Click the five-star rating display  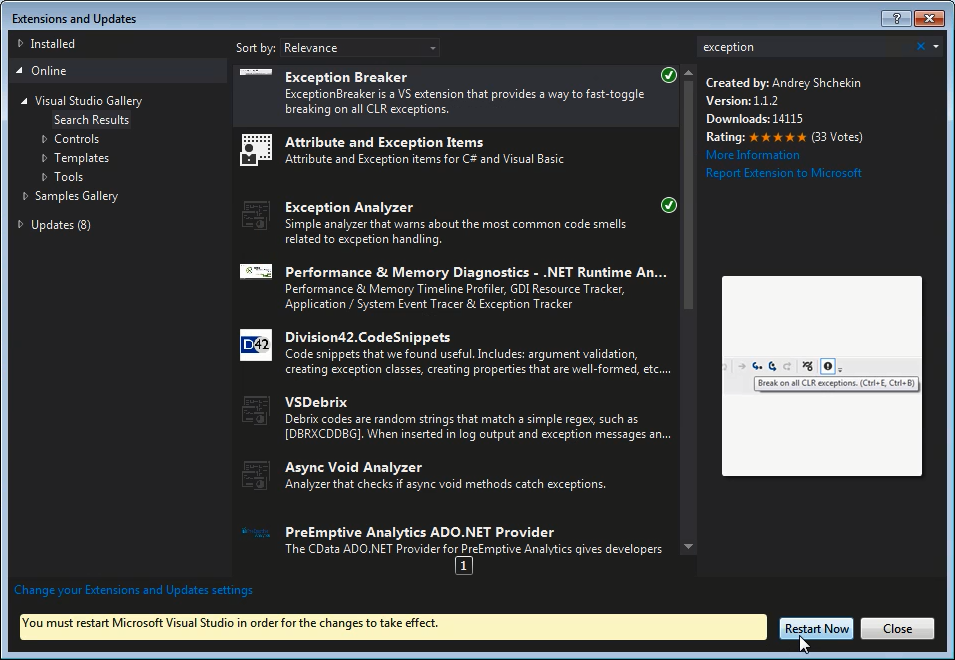[778, 137]
